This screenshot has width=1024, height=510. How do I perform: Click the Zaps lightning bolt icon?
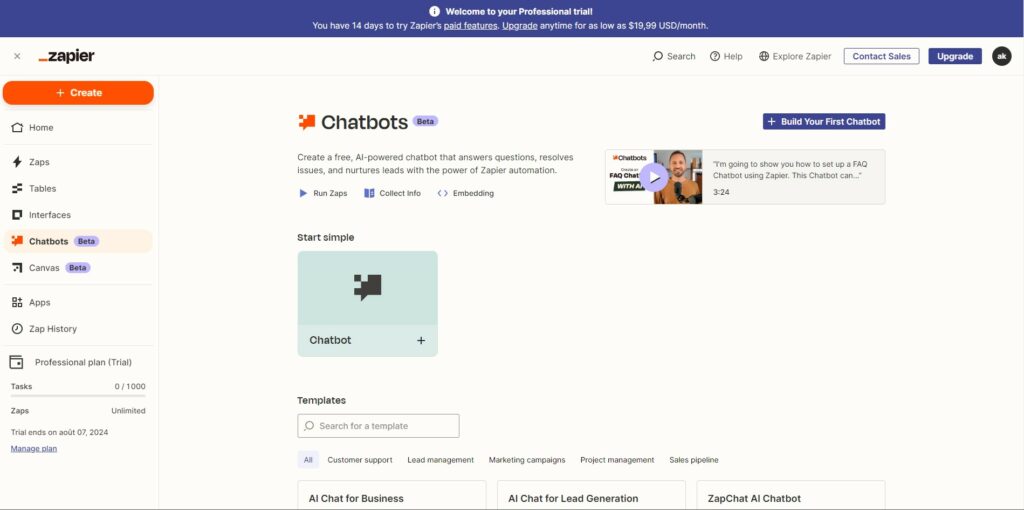click(18, 162)
